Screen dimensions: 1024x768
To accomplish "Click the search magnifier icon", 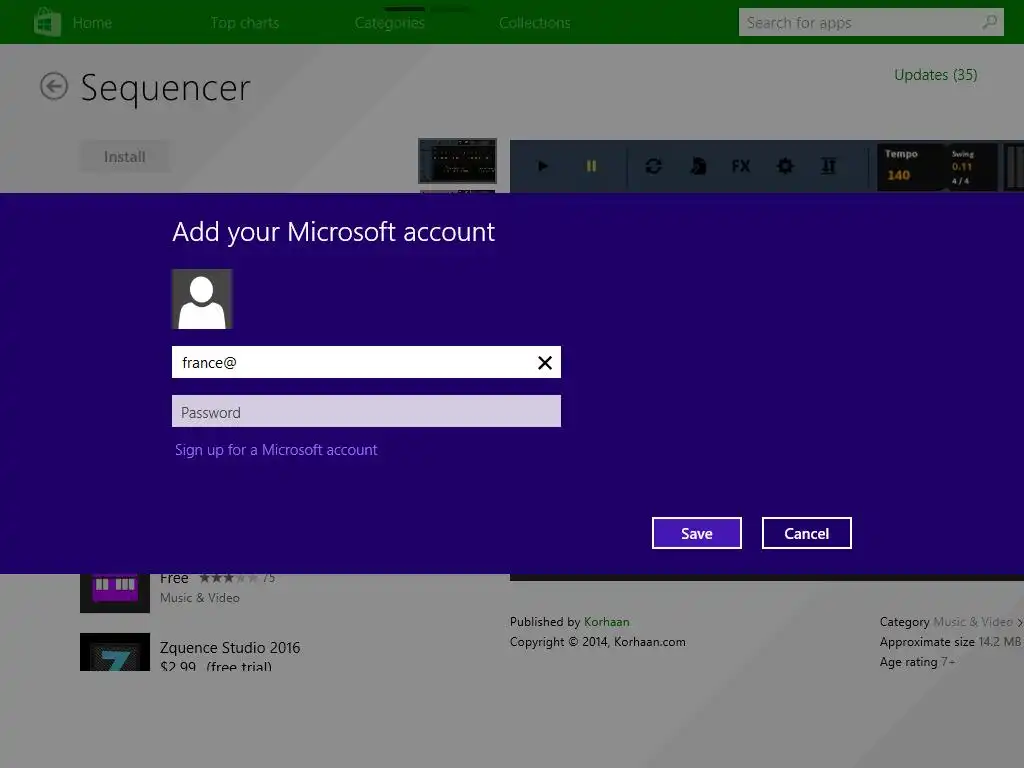I will (989, 22).
